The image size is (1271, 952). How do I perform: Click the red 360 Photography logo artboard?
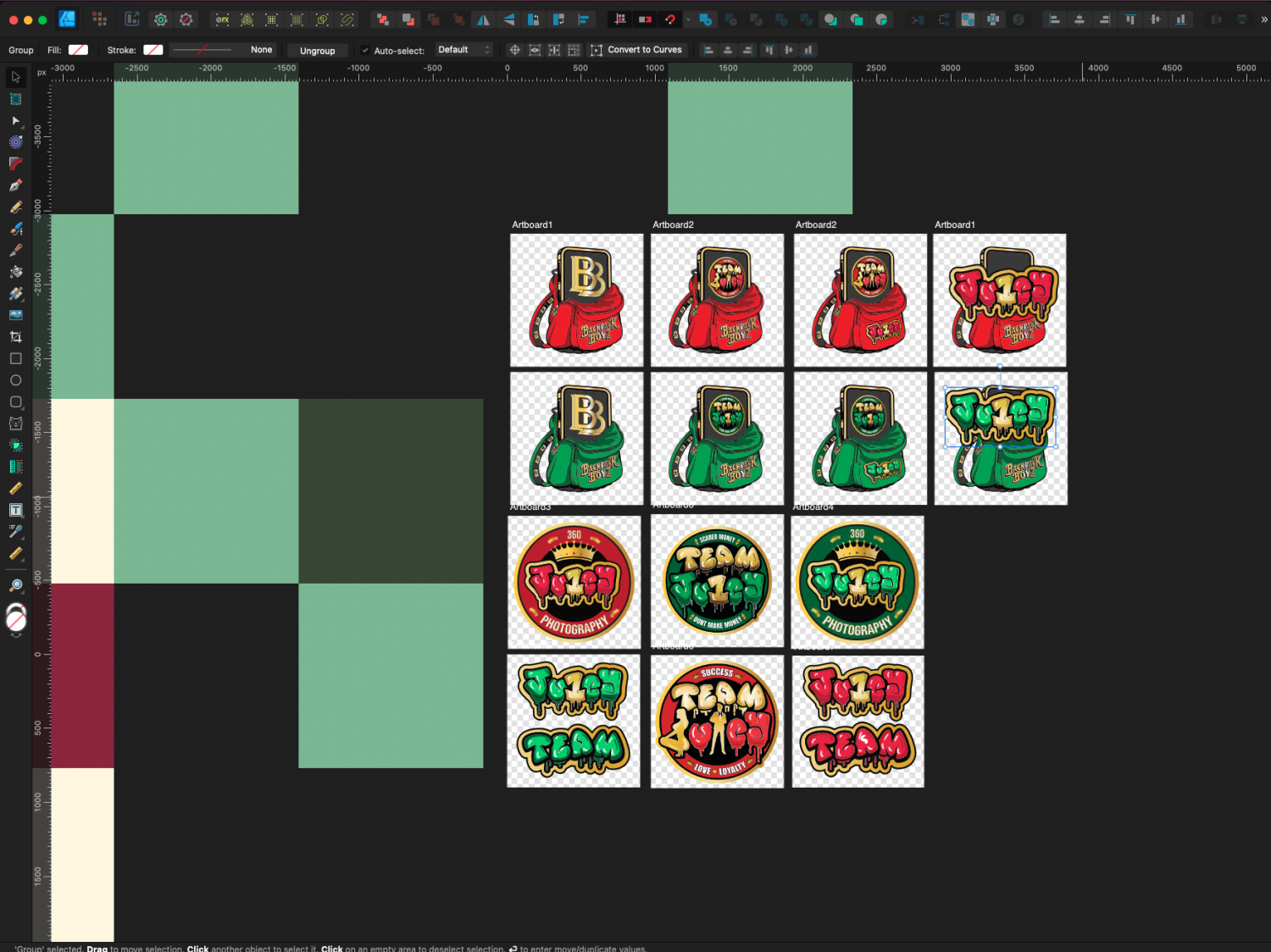574,582
